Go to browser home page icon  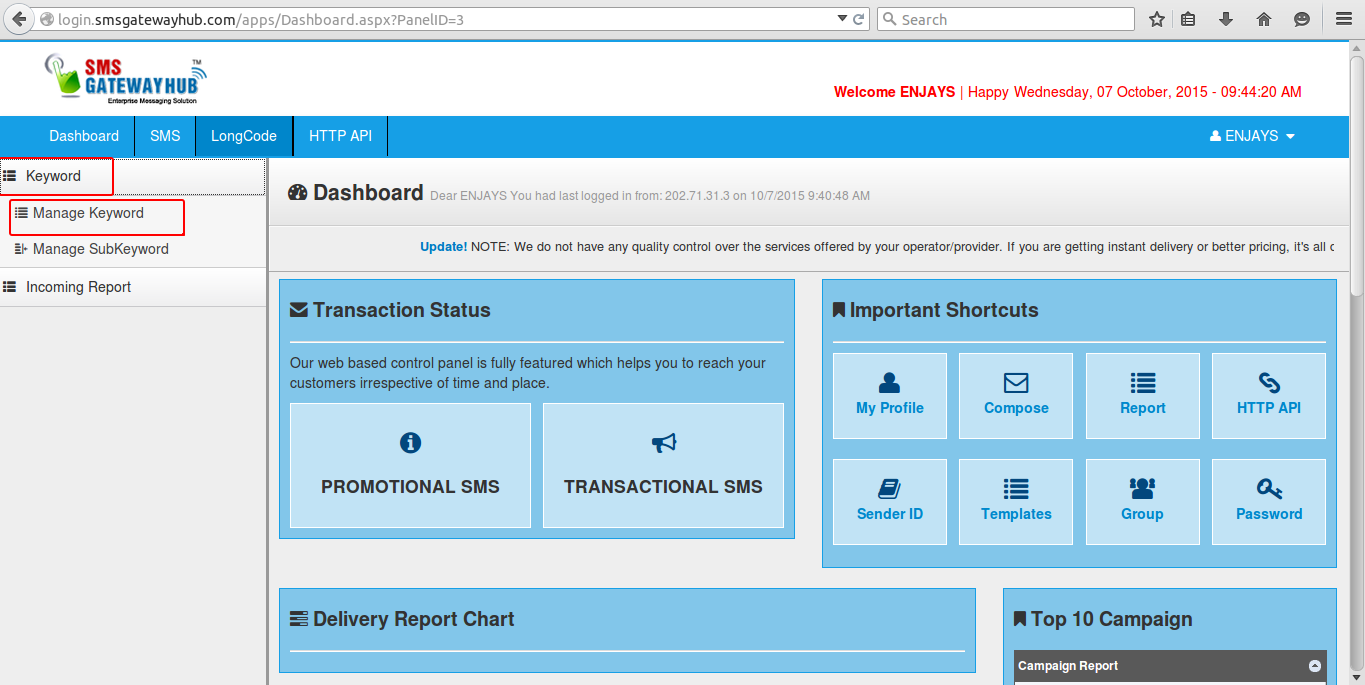tap(1264, 19)
